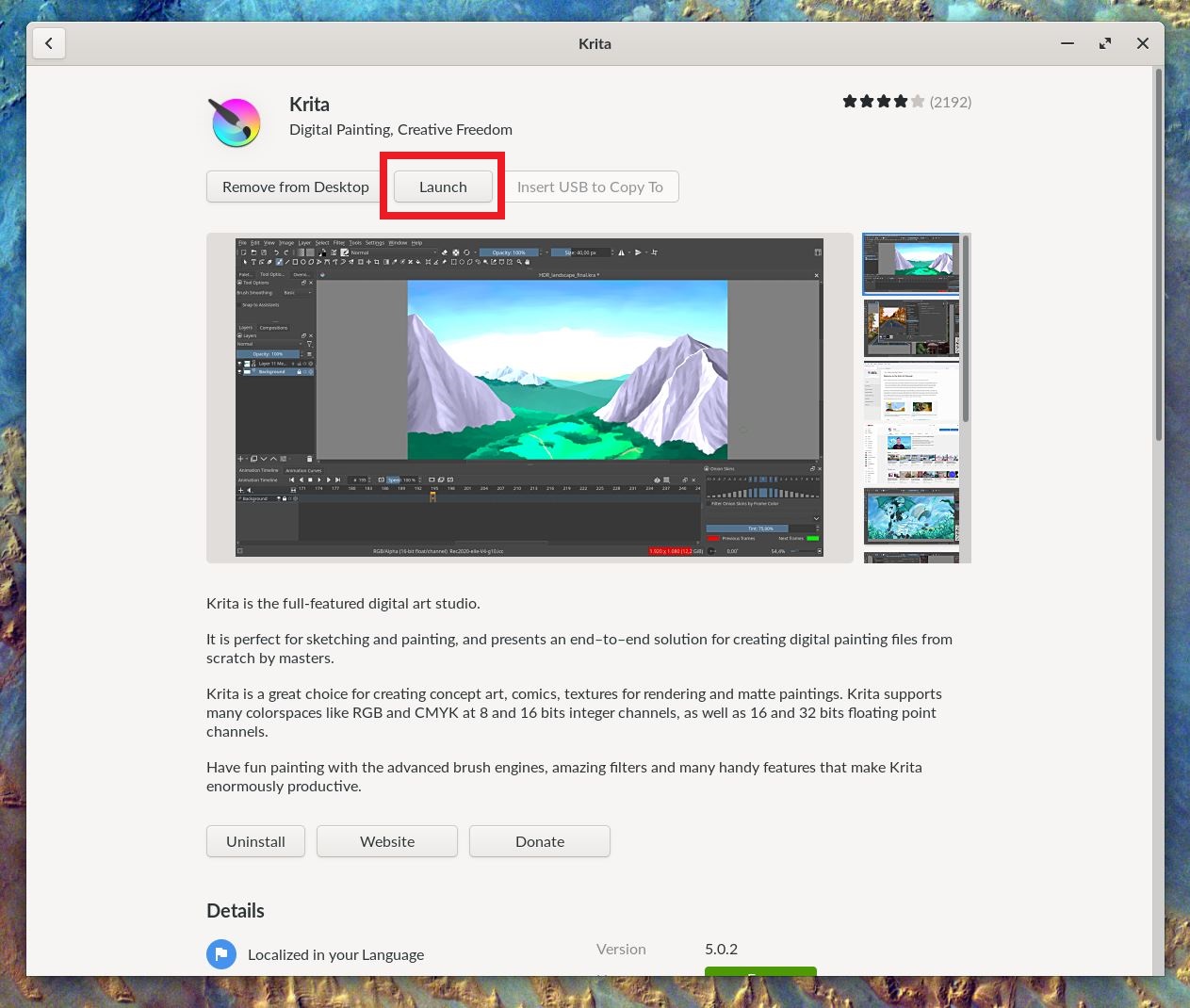Click the green button below the version
Image resolution: width=1190 pixels, height=1008 pixels.
pyautogui.click(x=760, y=971)
